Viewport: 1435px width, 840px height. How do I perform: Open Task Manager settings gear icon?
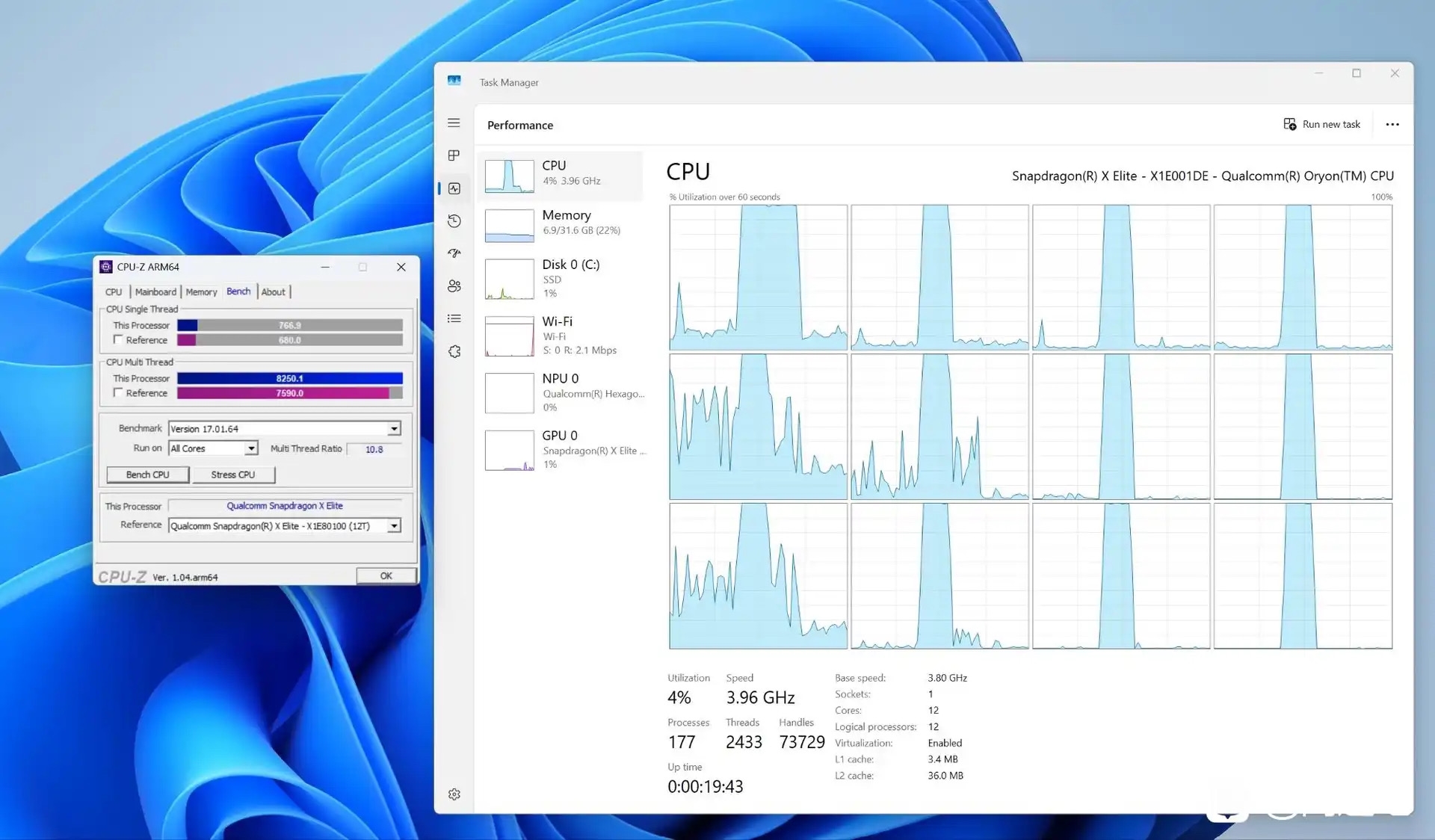[x=454, y=794]
